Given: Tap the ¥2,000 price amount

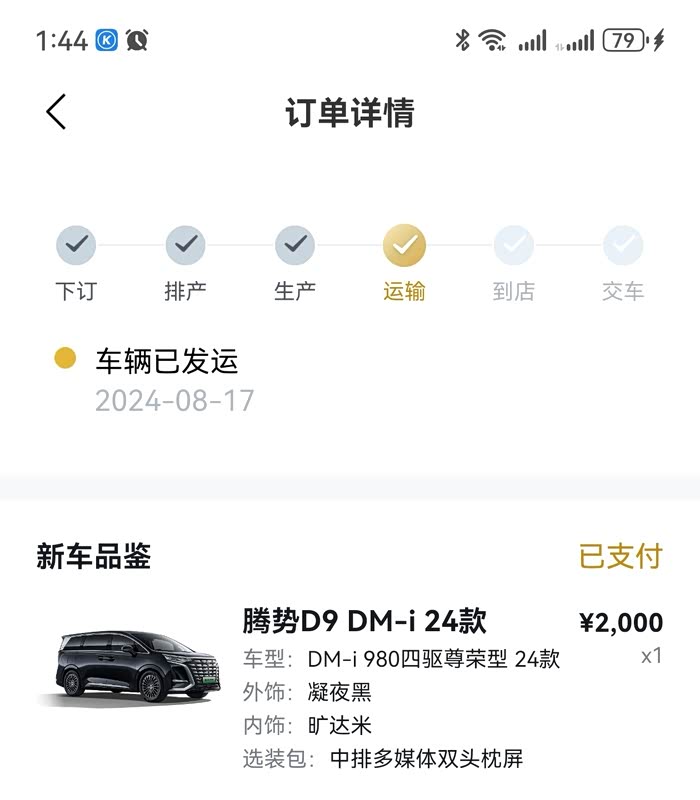Looking at the screenshot, I should tap(621, 622).
